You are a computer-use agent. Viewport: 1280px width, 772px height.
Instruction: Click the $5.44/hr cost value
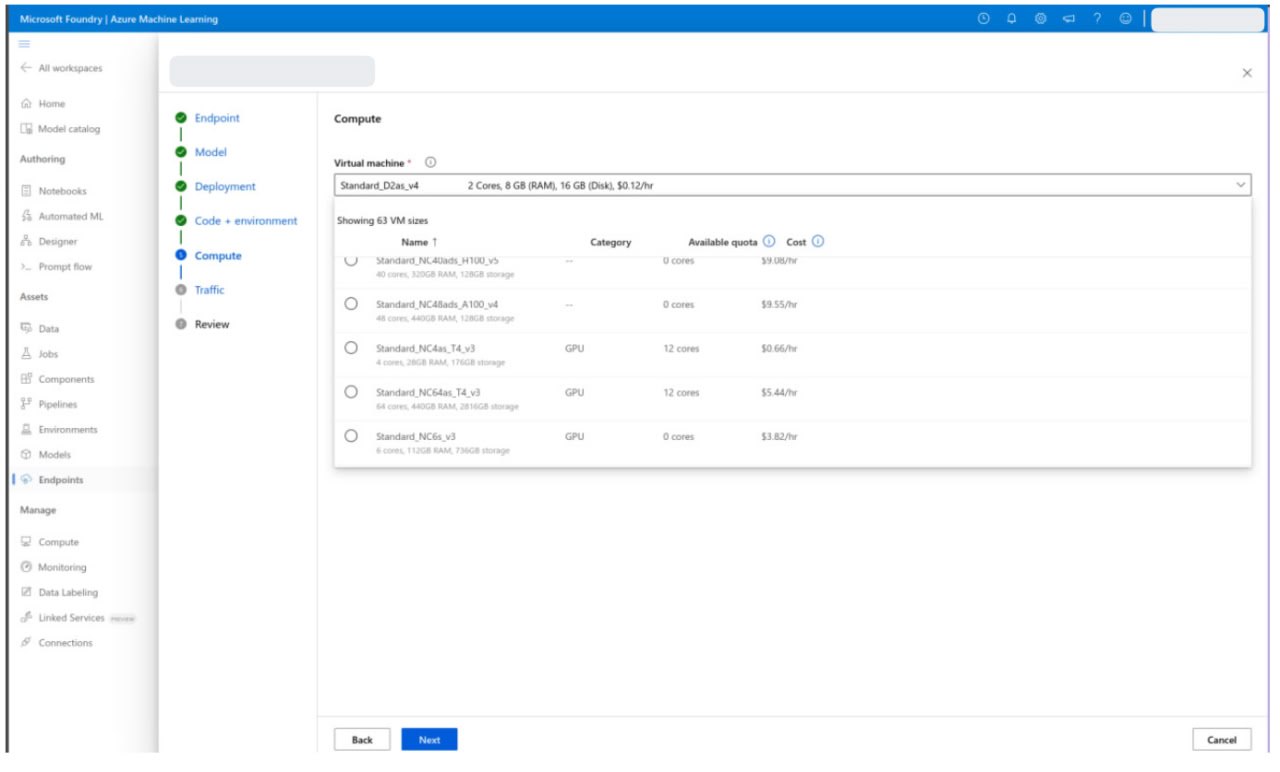tap(779, 393)
